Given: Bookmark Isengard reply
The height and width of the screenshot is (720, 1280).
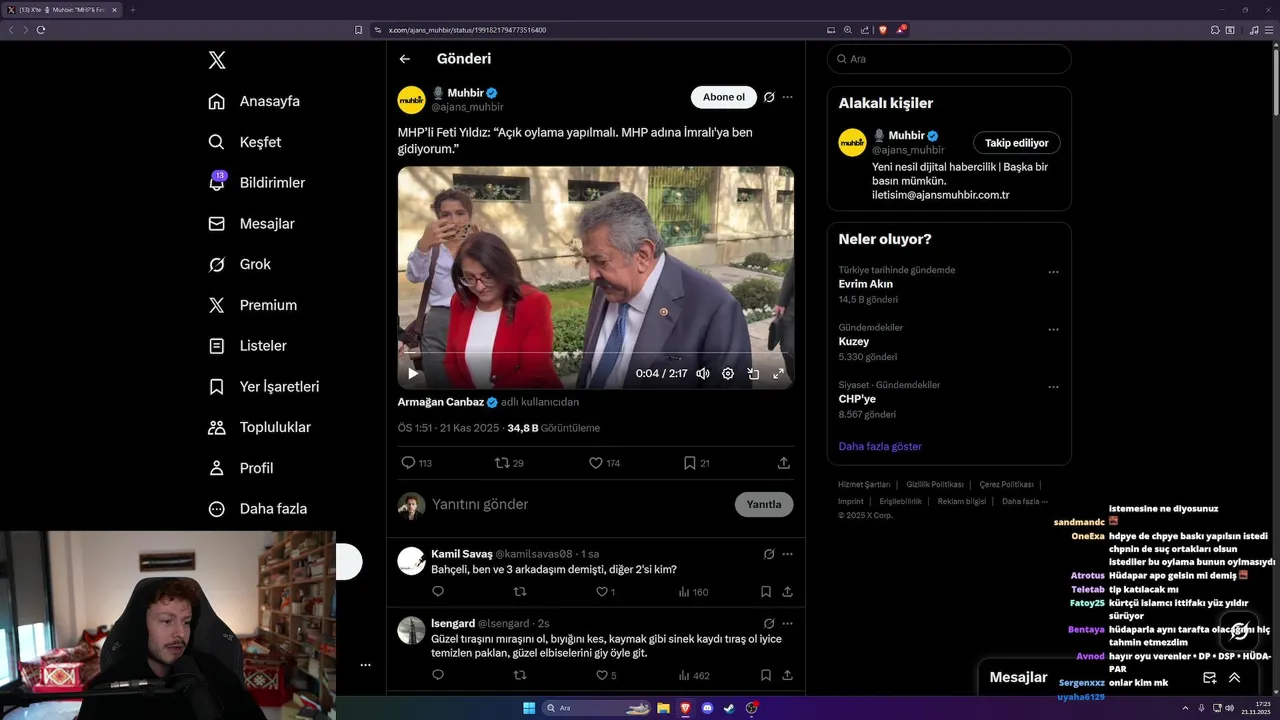Looking at the screenshot, I should tap(765, 675).
